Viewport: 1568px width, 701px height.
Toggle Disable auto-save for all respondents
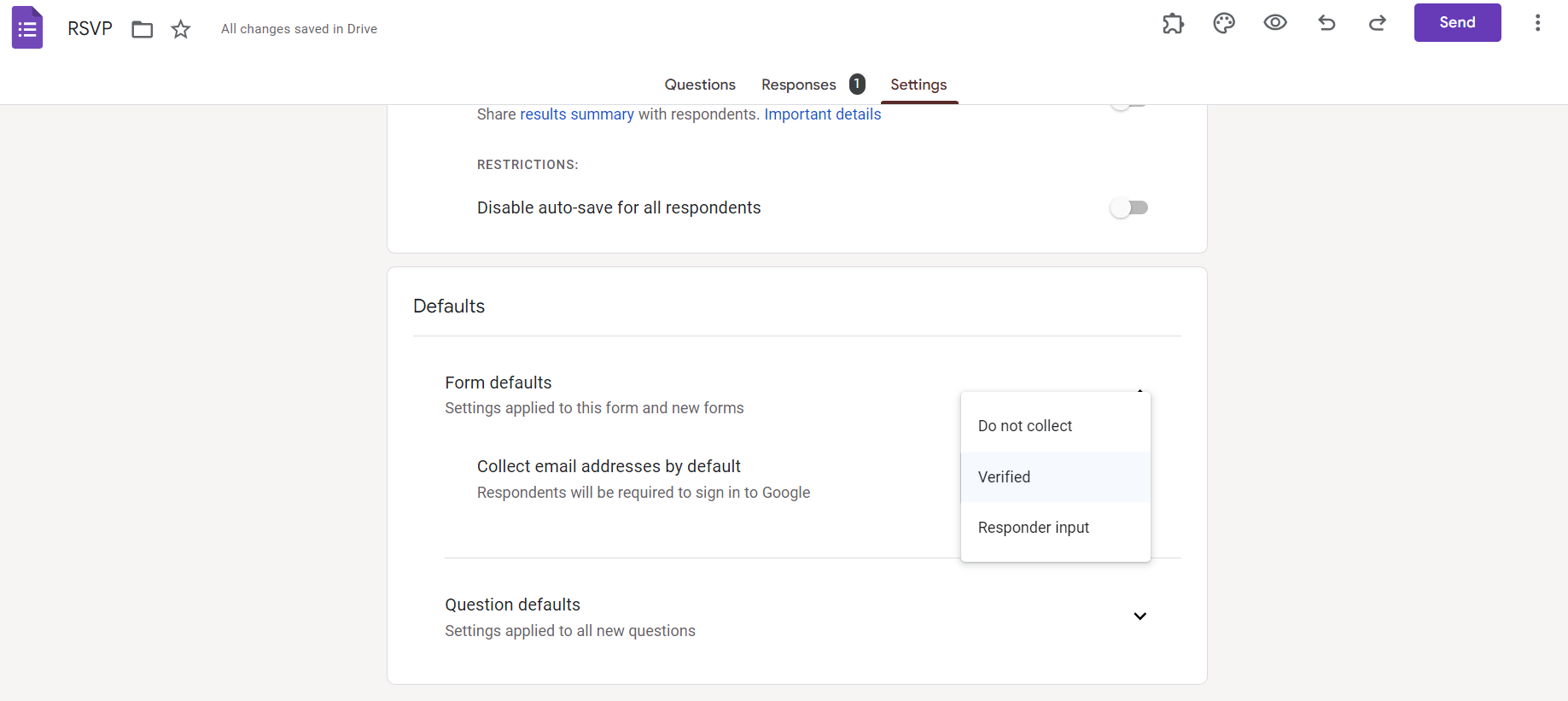[x=1128, y=207]
